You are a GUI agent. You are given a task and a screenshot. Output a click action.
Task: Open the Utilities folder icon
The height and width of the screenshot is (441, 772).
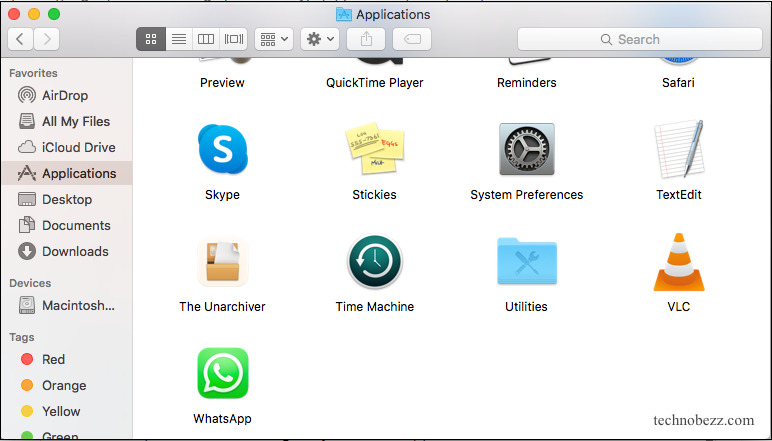click(526, 261)
